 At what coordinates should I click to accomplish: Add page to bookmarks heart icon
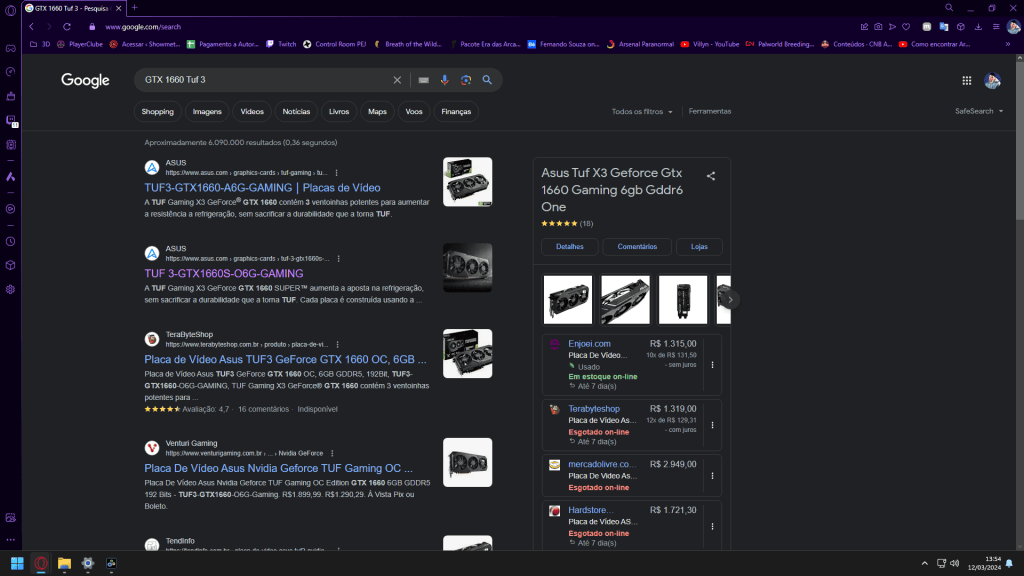tap(906, 27)
